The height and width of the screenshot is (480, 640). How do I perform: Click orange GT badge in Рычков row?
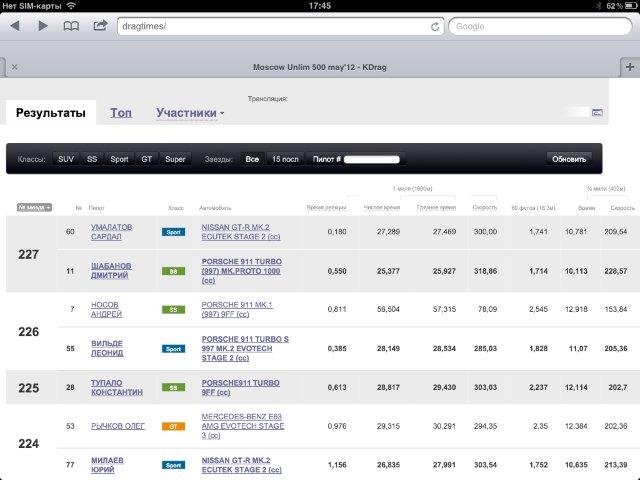pyautogui.click(x=173, y=427)
